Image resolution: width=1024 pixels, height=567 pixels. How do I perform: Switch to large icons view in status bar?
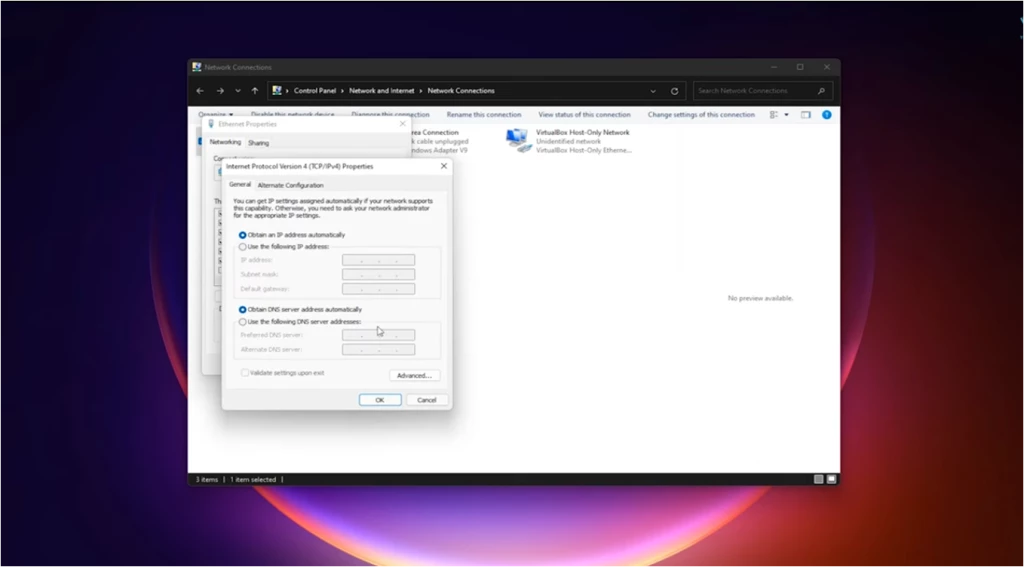(x=831, y=479)
